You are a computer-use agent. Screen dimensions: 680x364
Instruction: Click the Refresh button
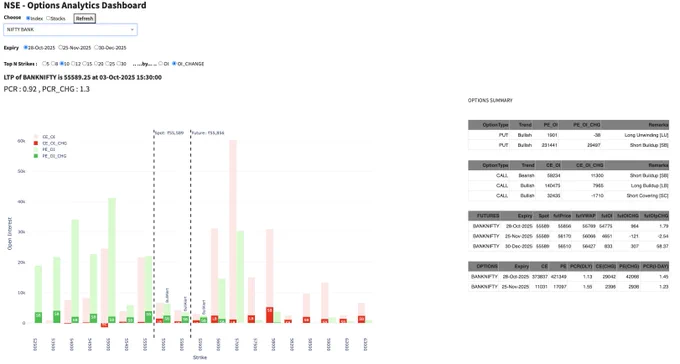tap(85, 18)
